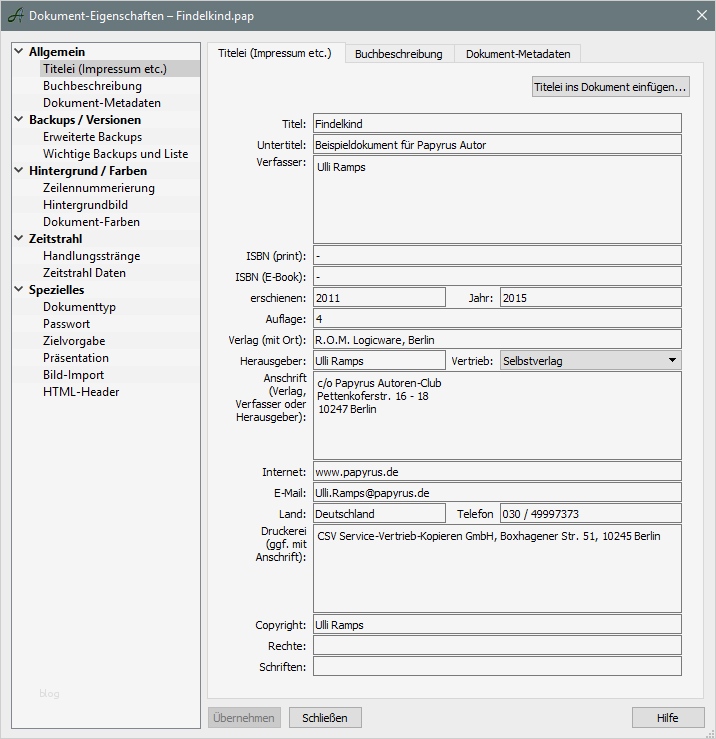Click the Verlag (mit Ort) field
Image resolution: width=716 pixels, height=739 pixels.
click(497, 339)
